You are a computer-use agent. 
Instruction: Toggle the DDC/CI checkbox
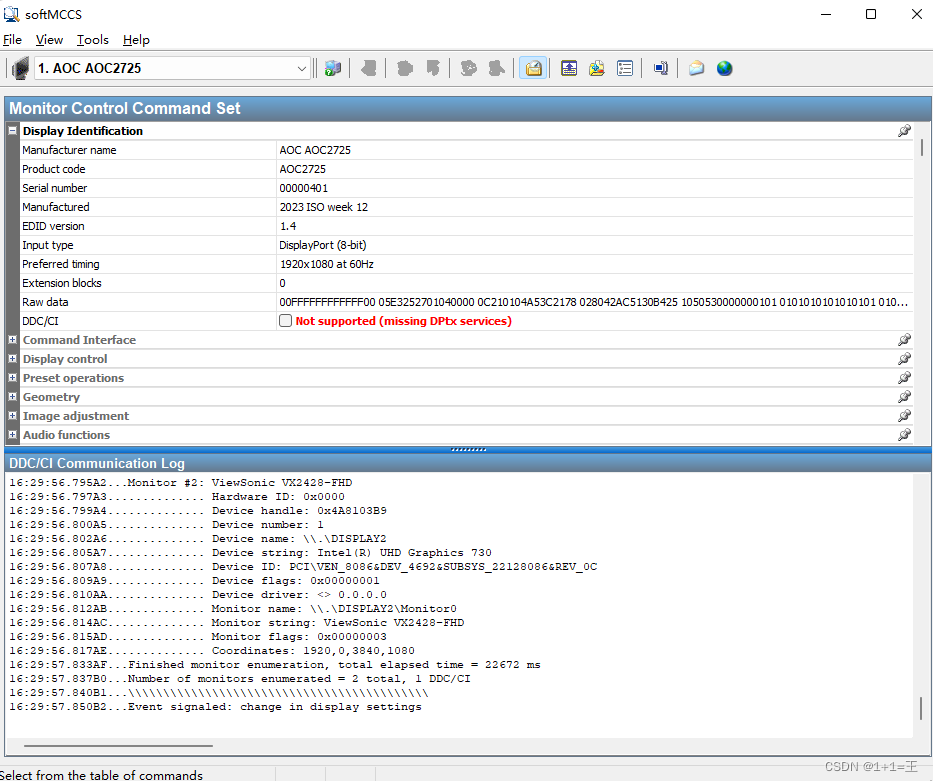[286, 321]
